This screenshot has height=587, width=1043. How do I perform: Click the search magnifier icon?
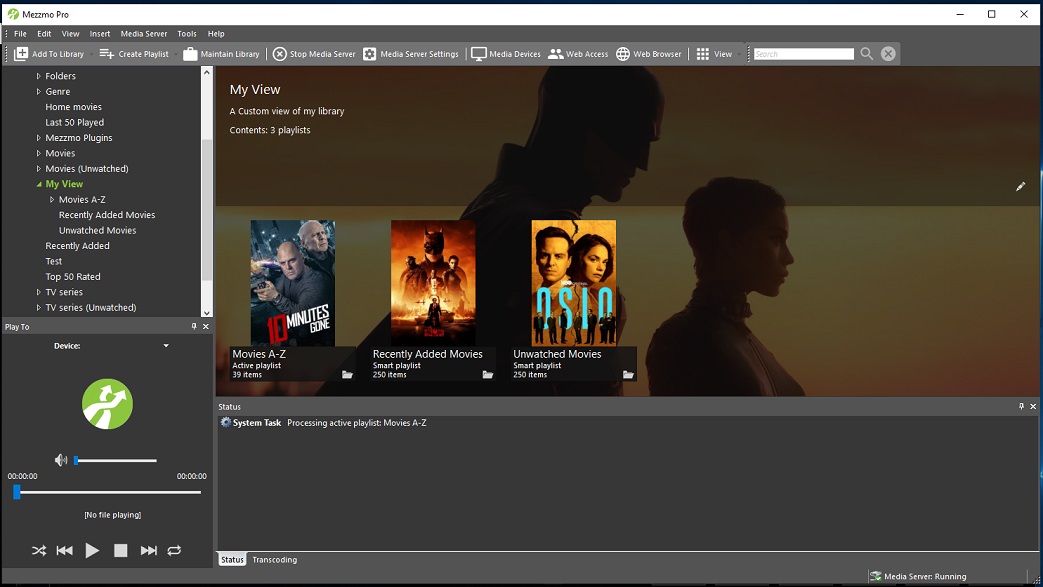(x=866, y=54)
